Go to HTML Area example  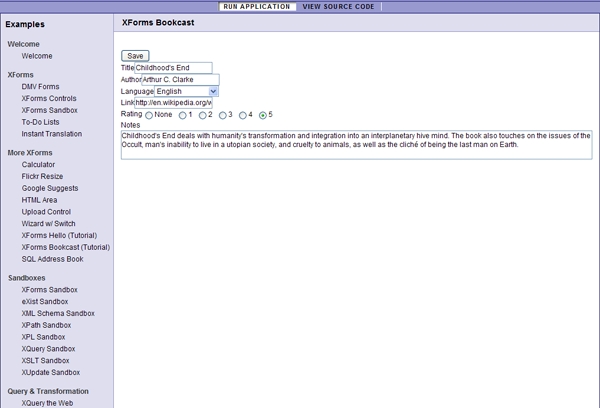(x=39, y=200)
